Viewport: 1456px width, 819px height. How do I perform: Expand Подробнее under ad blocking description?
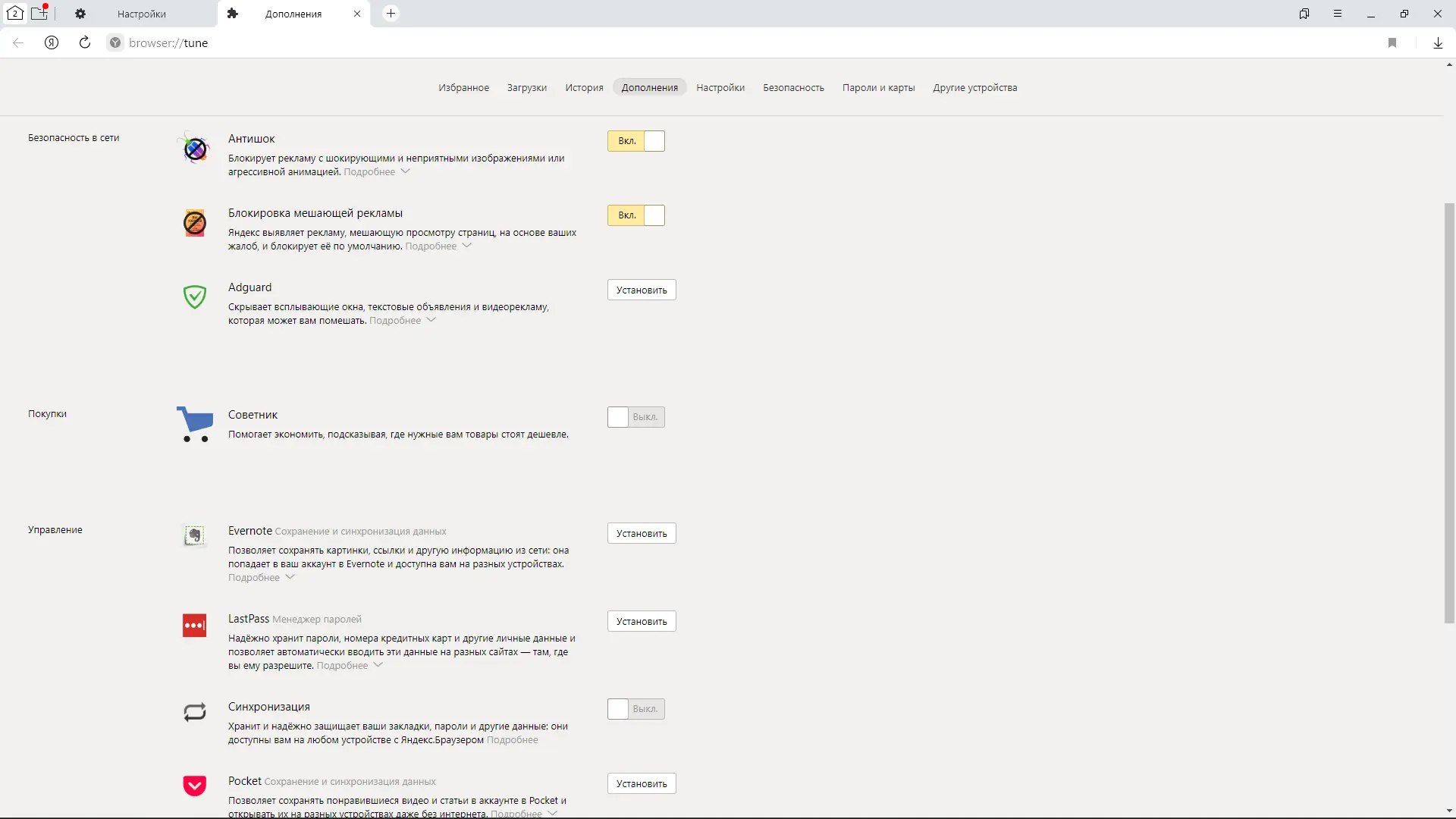click(438, 246)
